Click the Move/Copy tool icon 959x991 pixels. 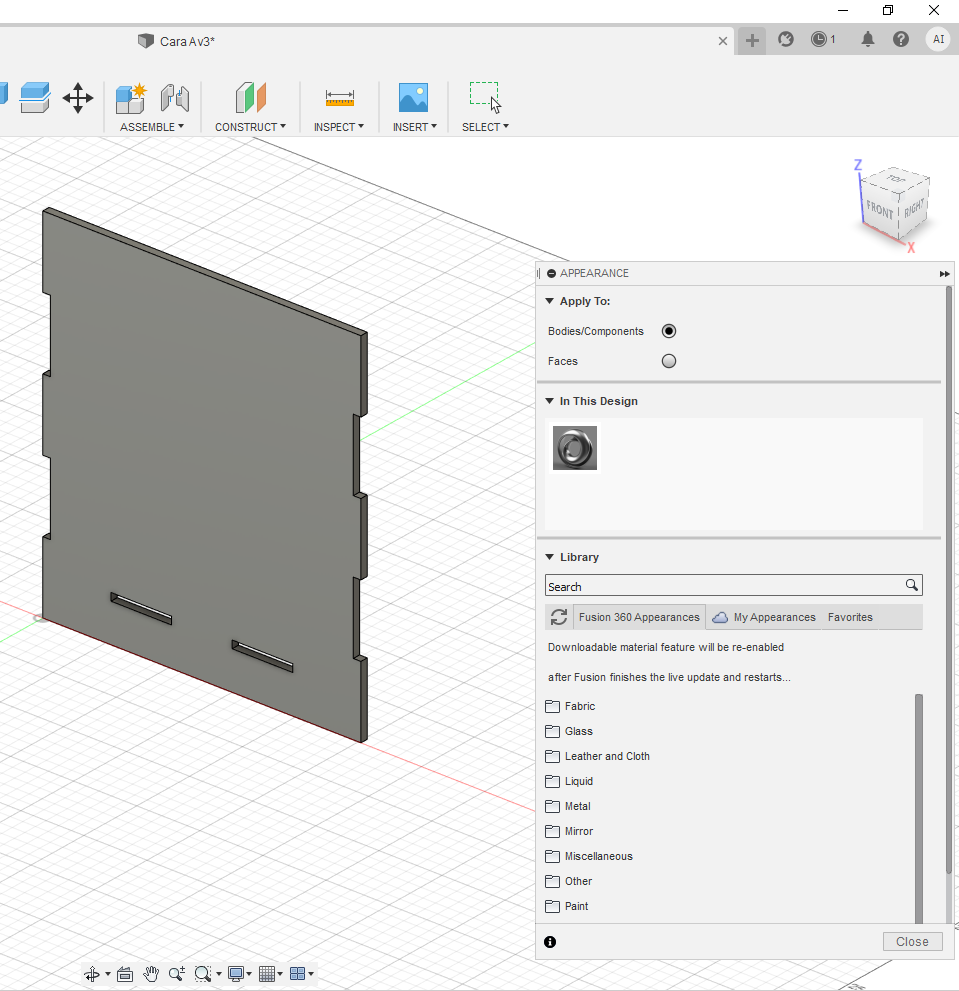tap(78, 98)
